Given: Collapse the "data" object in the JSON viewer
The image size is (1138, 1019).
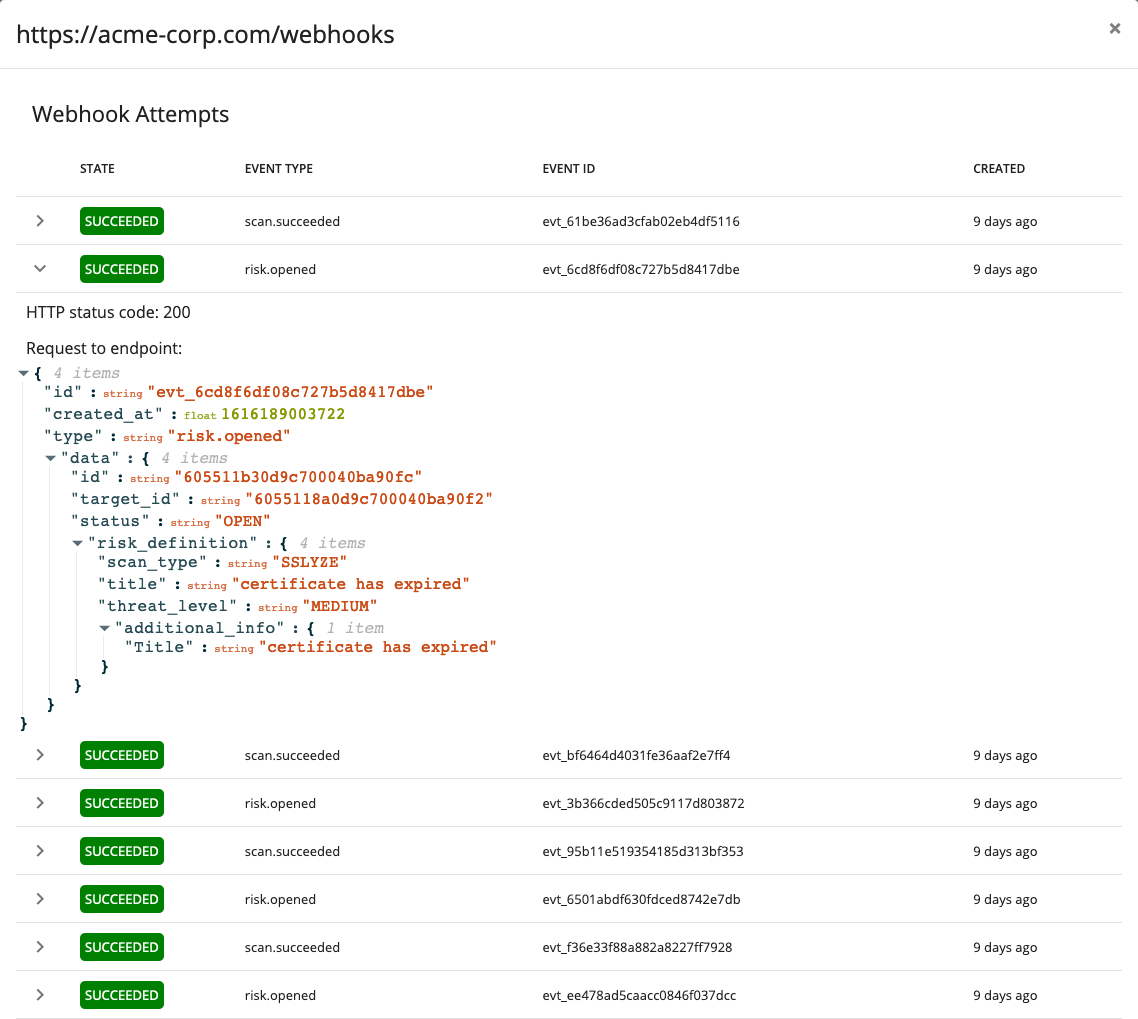Looking at the screenshot, I should 51,457.
